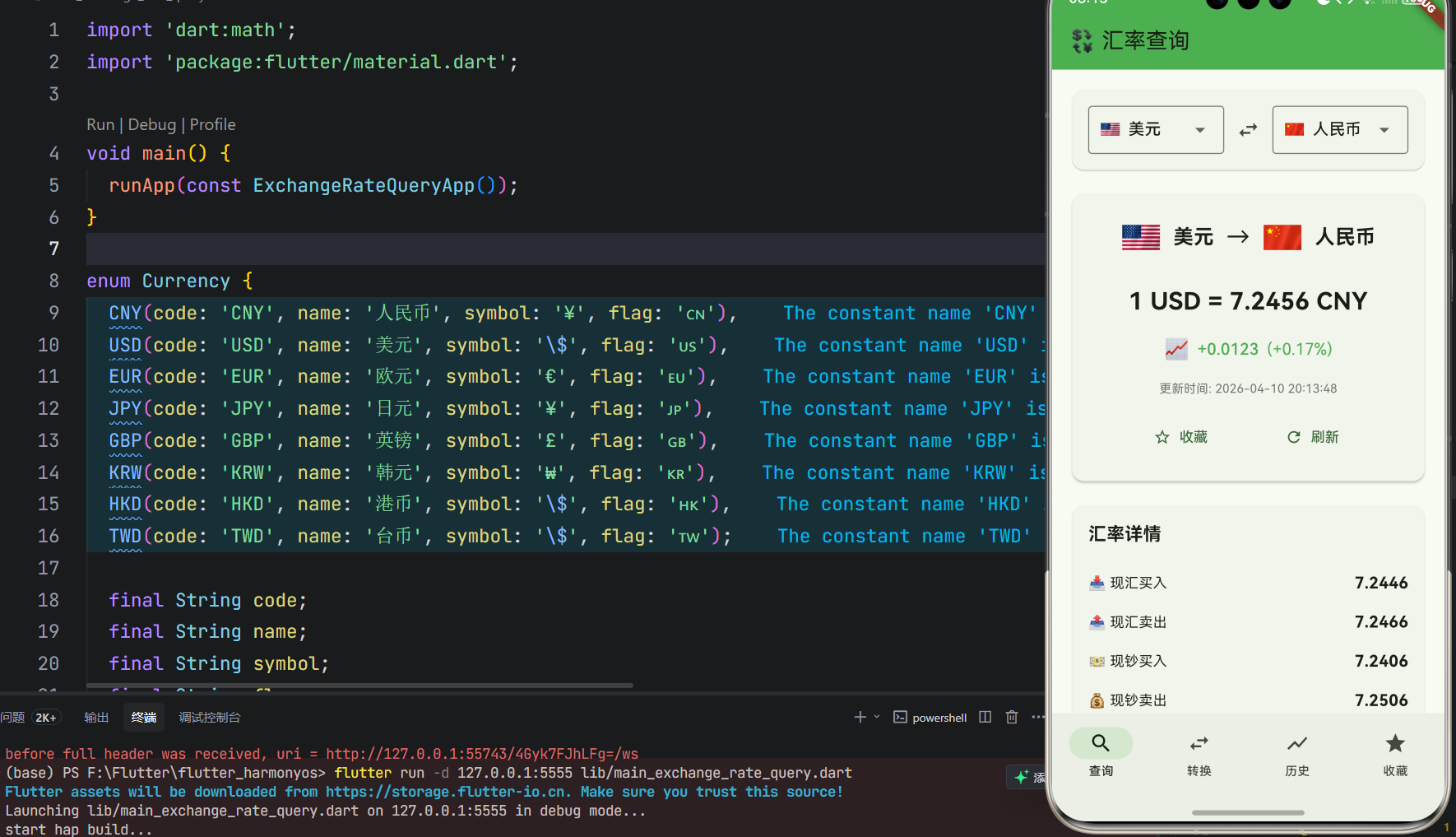Swap the two currencies with the swap icon
Viewport: 1456px width, 837px height.
coord(1248,130)
